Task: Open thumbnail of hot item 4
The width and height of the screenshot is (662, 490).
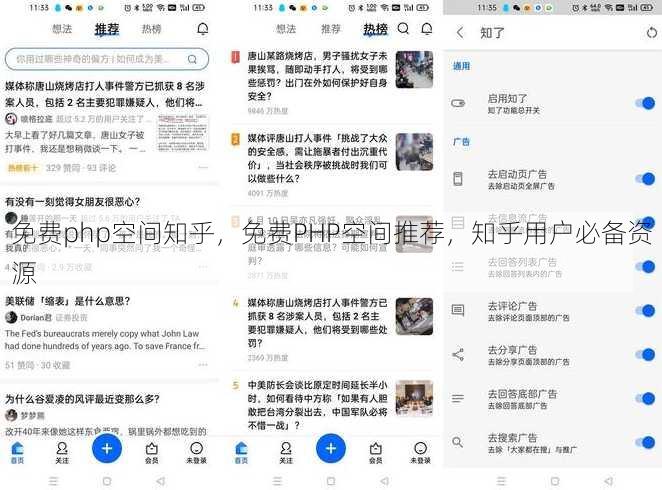Action: pos(414,317)
